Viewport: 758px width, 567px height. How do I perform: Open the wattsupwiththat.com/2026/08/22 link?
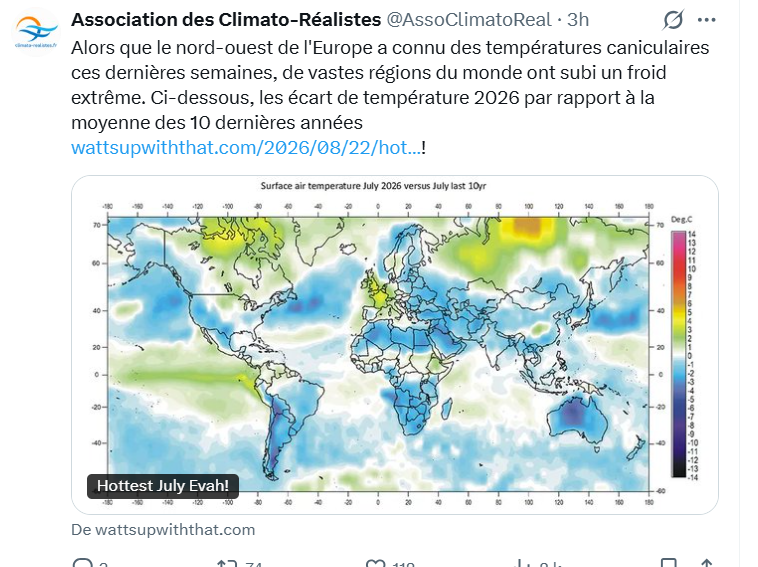pyautogui.click(x=247, y=147)
